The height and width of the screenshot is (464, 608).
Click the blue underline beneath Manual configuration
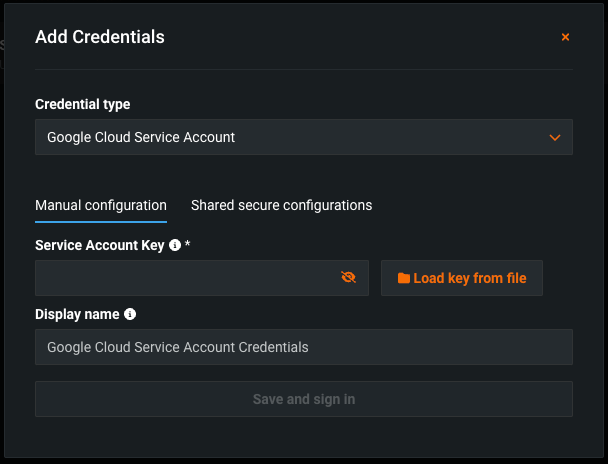coord(101,221)
